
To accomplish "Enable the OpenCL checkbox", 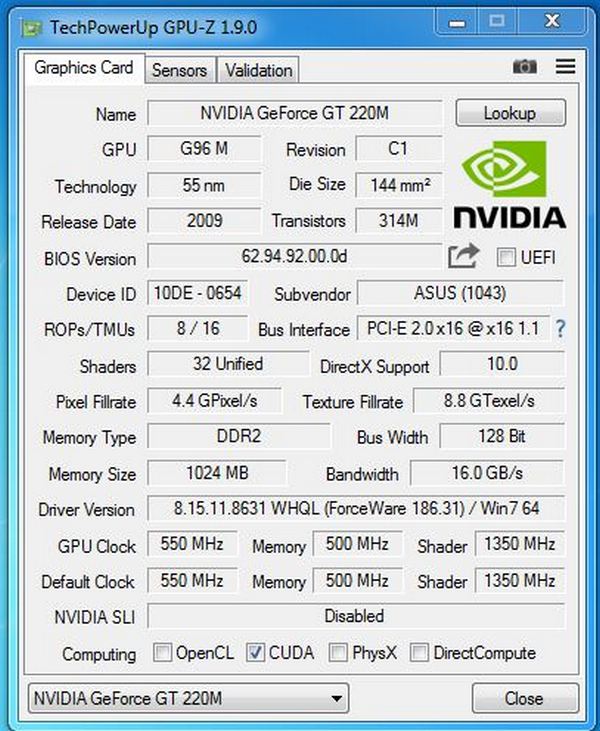I will [162, 652].
